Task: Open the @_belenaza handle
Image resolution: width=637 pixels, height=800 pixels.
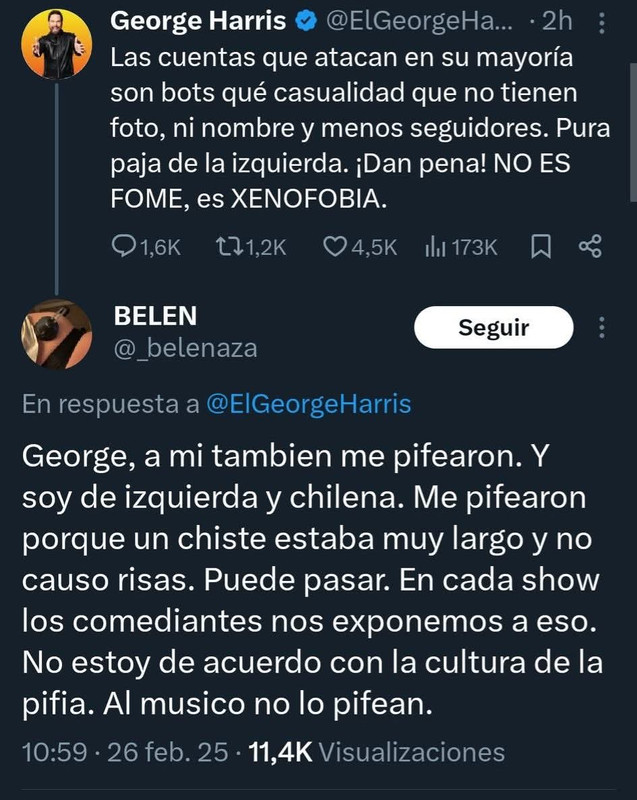Action: point(186,348)
